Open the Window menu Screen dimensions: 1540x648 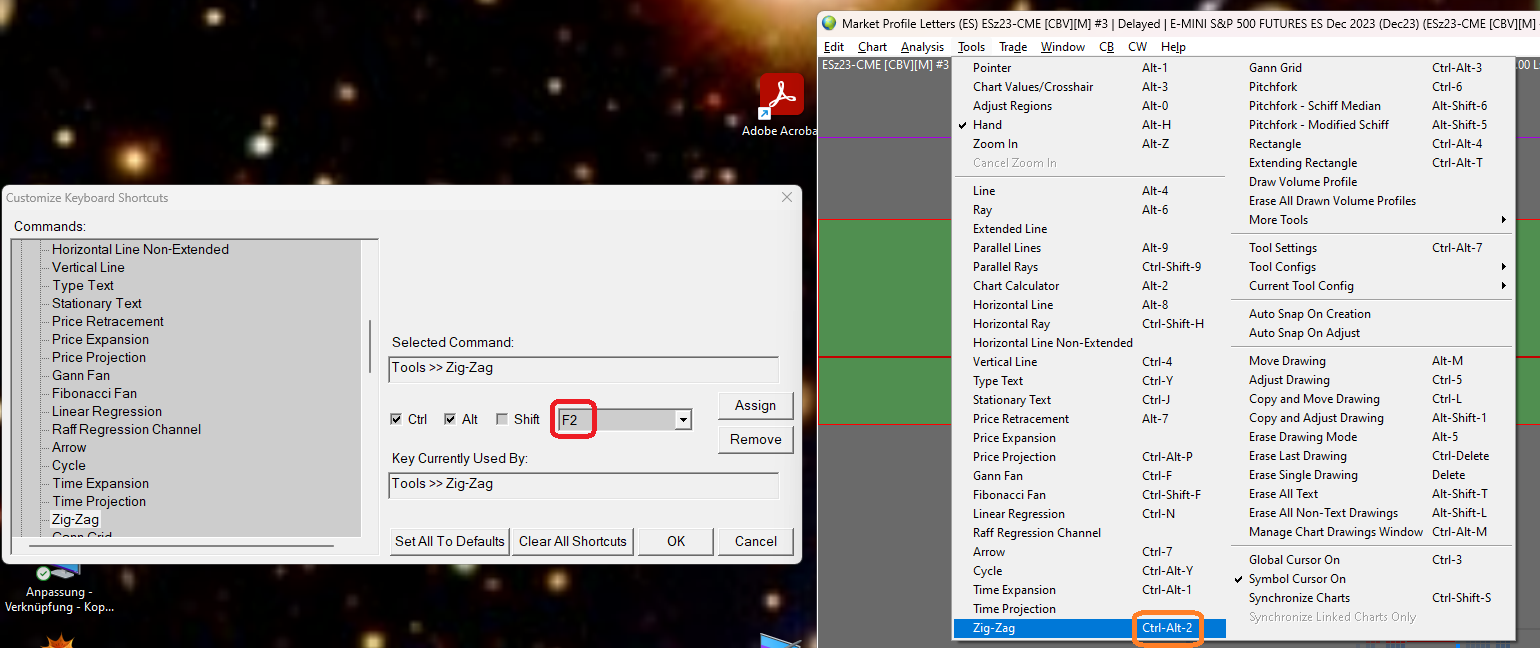tap(1063, 47)
